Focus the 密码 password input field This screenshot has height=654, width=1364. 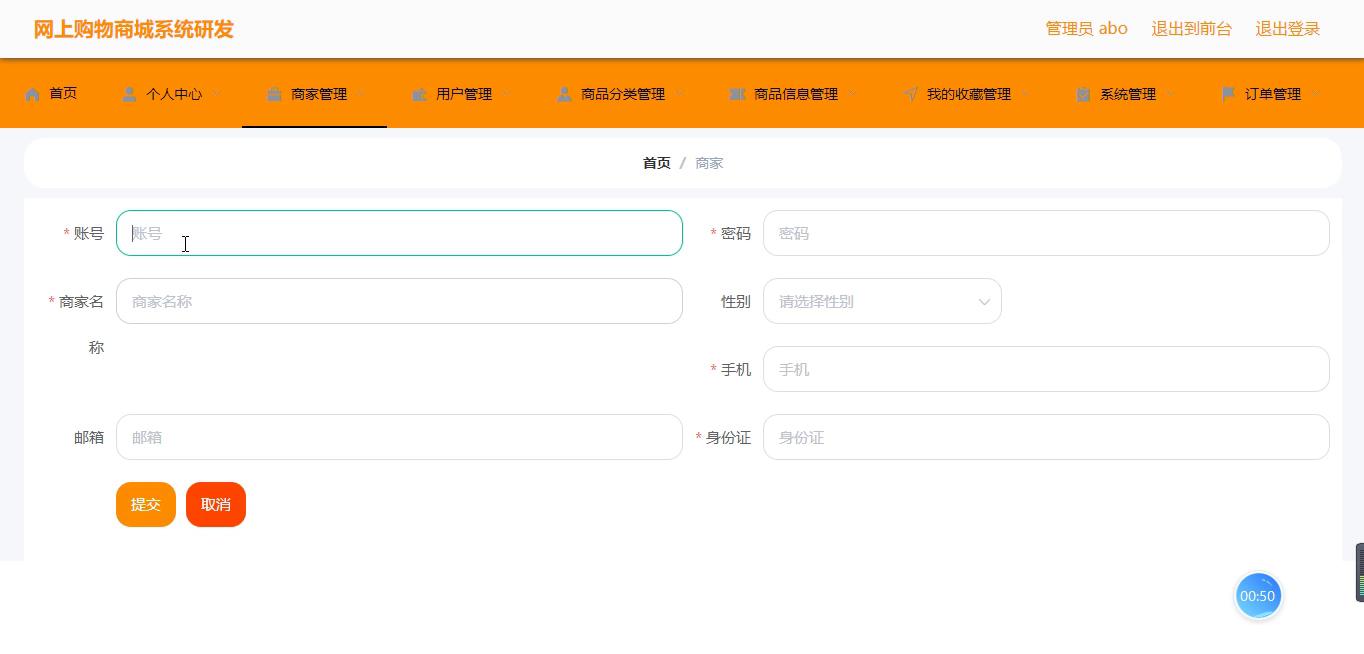tap(1045, 233)
